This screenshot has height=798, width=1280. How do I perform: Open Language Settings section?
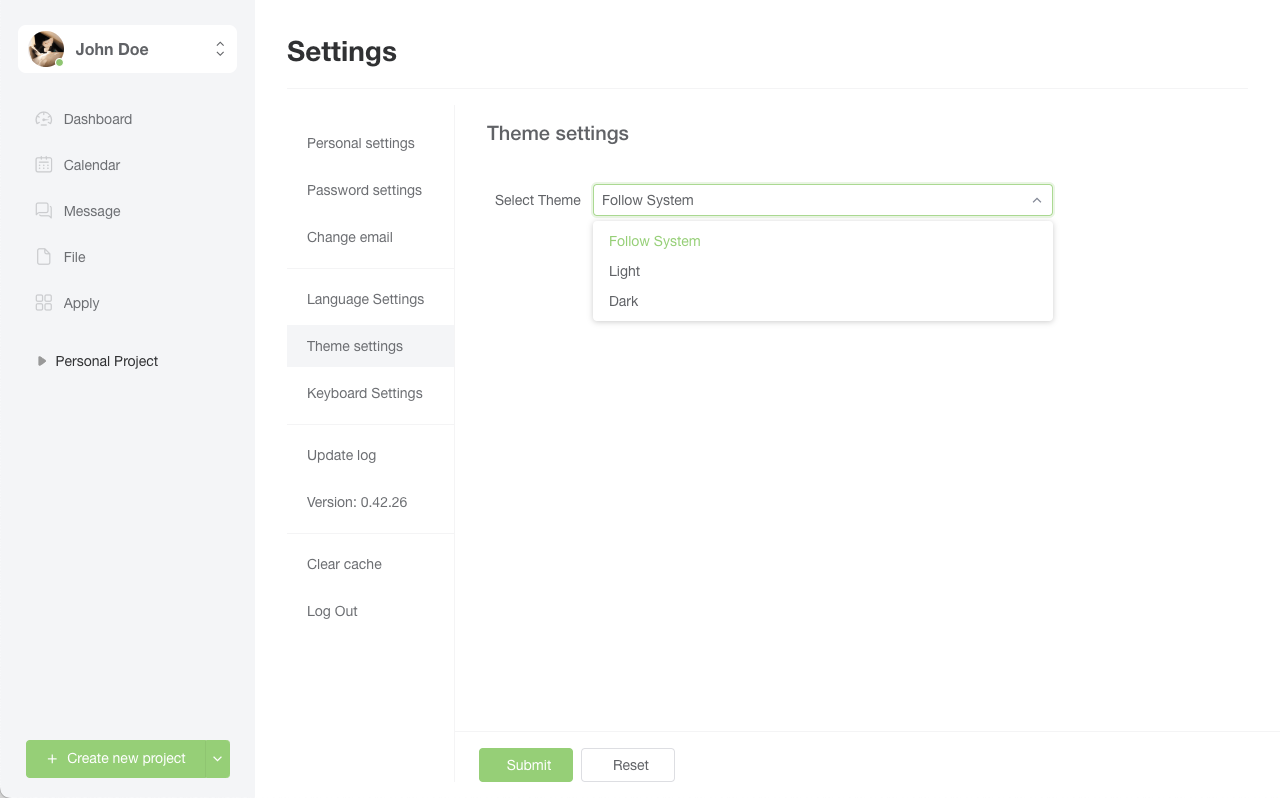click(x=370, y=299)
